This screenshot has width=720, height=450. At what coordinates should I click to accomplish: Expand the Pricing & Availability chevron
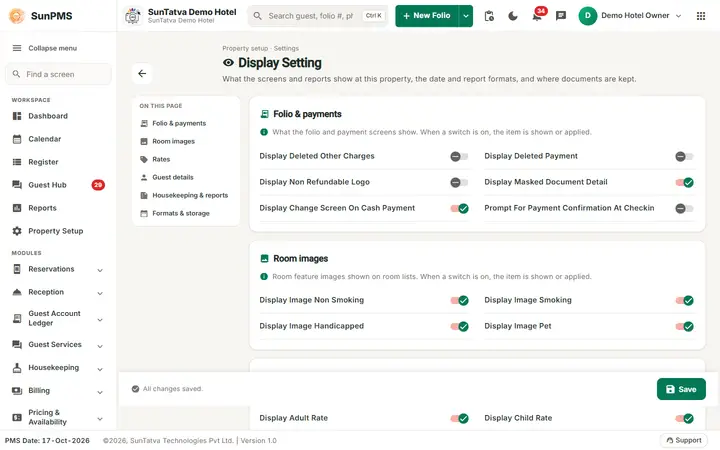[100, 419]
